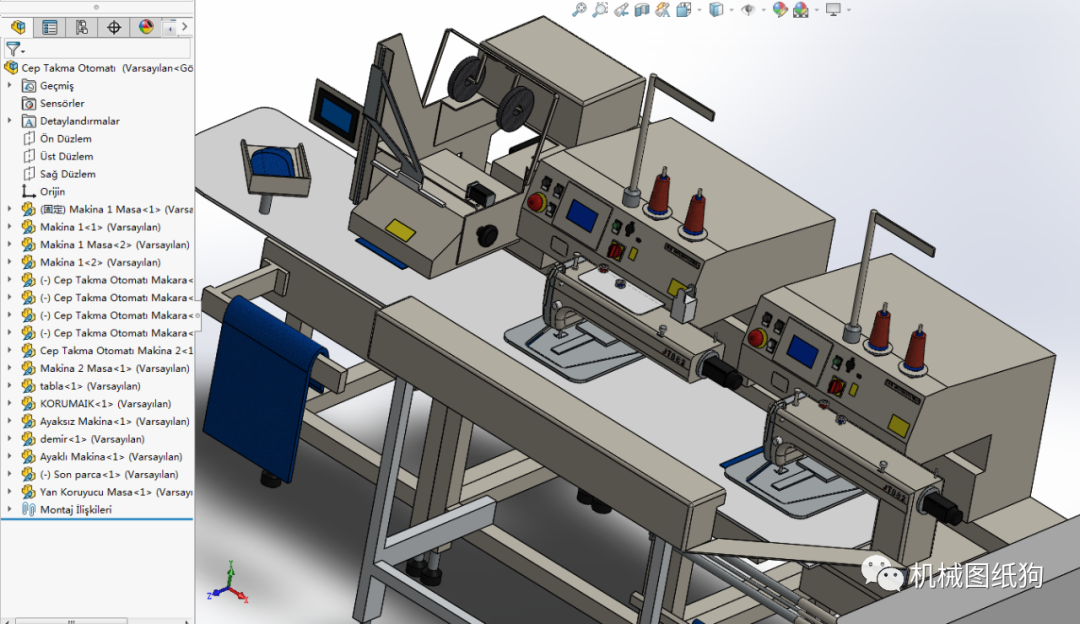Viewport: 1080px width, 624px height.
Task: Select the Orijin origin item
Action: (x=43, y=191)
